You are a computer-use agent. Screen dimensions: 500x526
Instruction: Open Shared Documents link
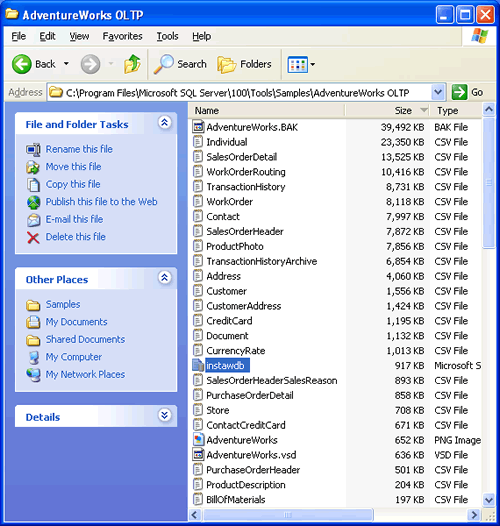pyautogui.click(x=85, y=339)
